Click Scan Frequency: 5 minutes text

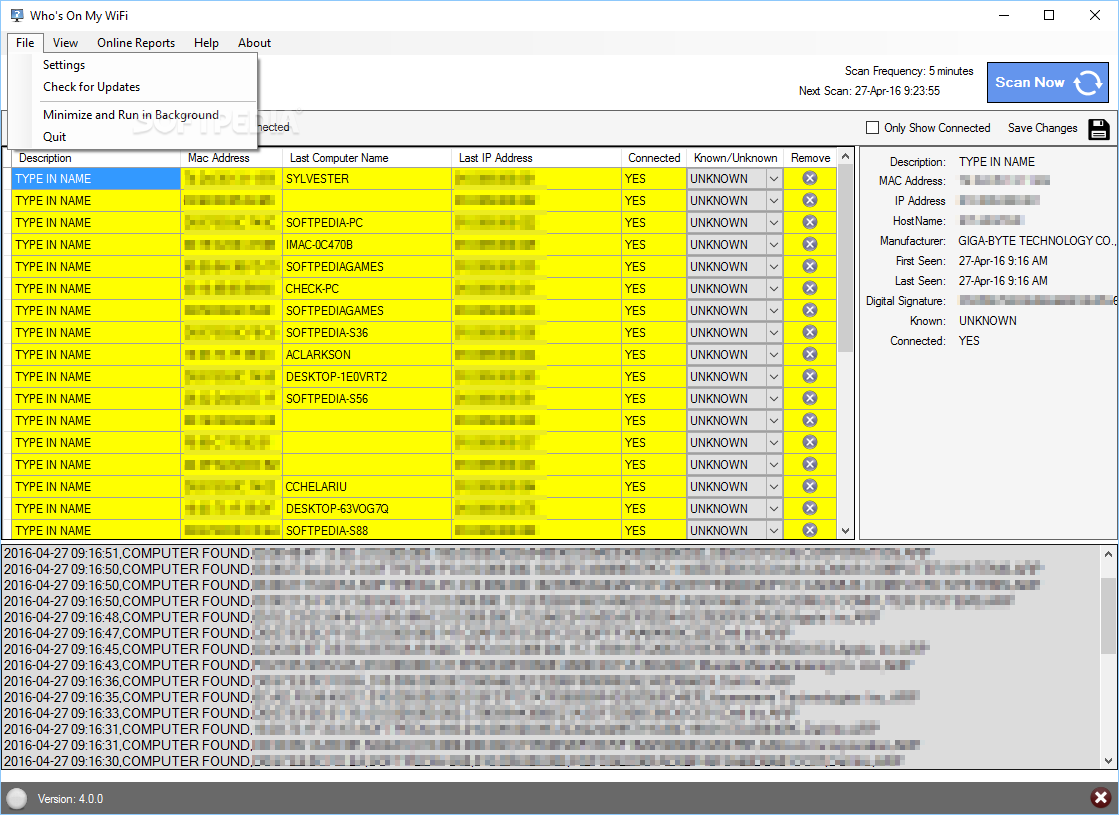tap(909, 71)
